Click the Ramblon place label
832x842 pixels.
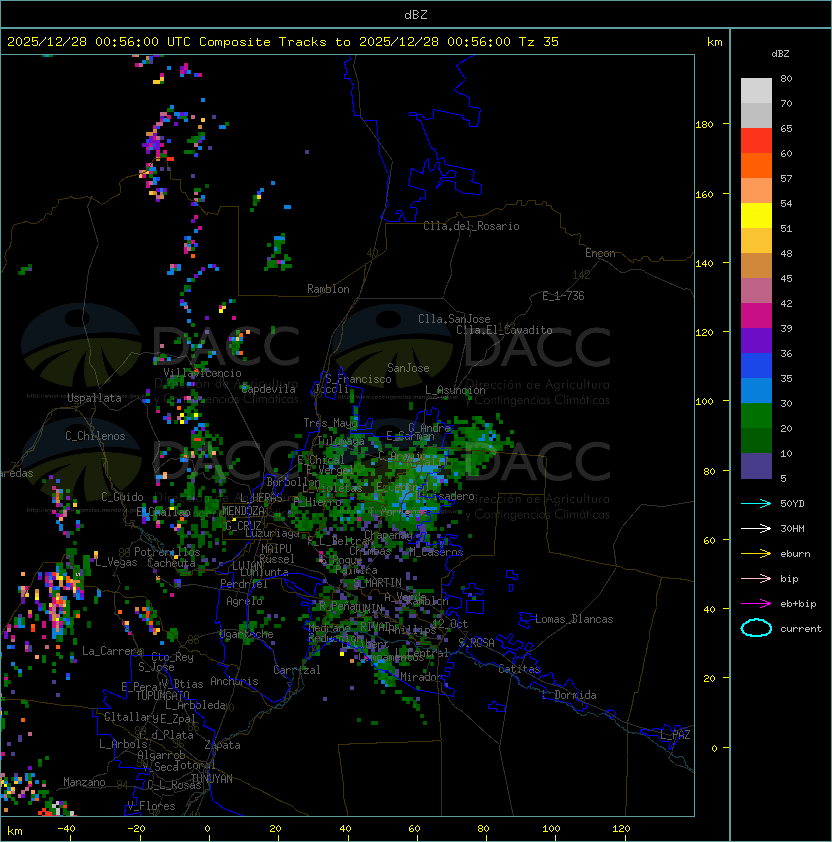[x=328, y=289]
